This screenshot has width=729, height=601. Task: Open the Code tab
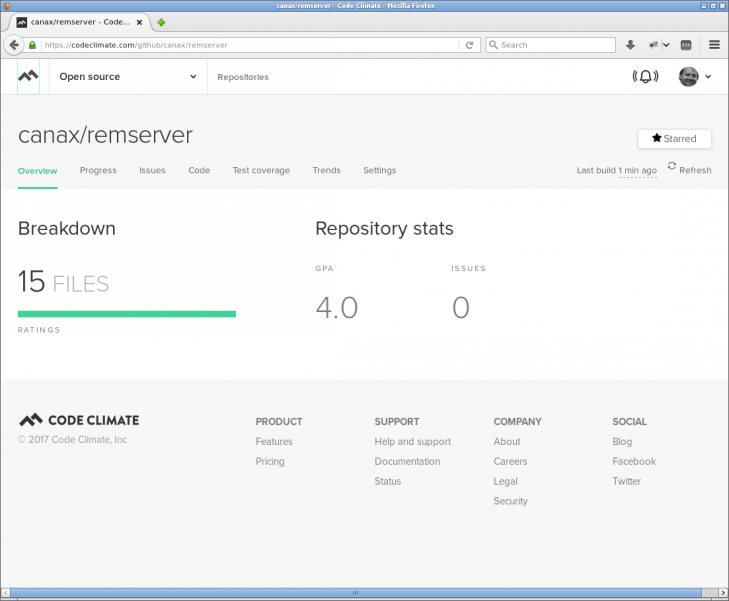199,170
